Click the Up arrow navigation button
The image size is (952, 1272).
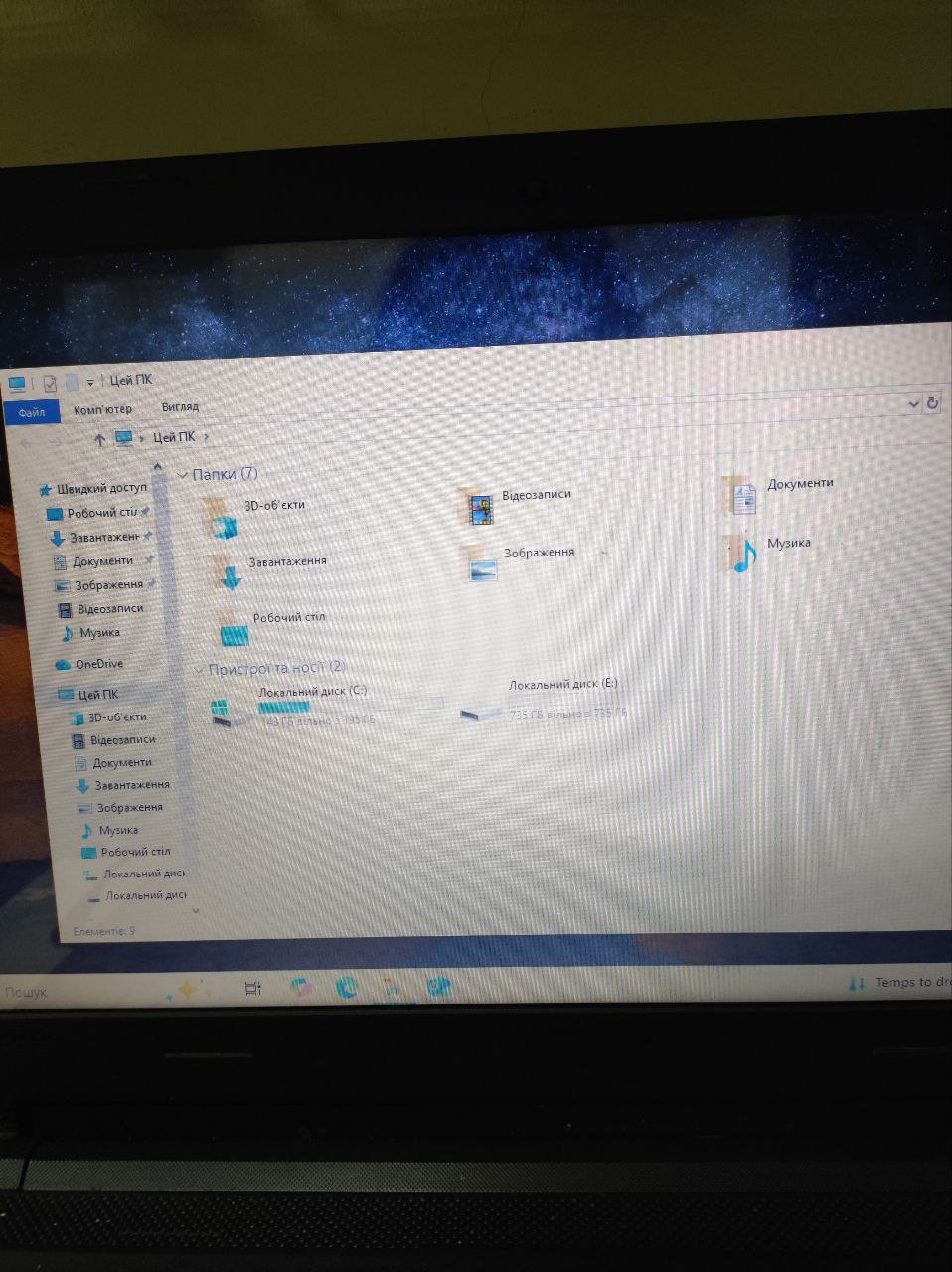pyautogui.click(x=99, y=439)
